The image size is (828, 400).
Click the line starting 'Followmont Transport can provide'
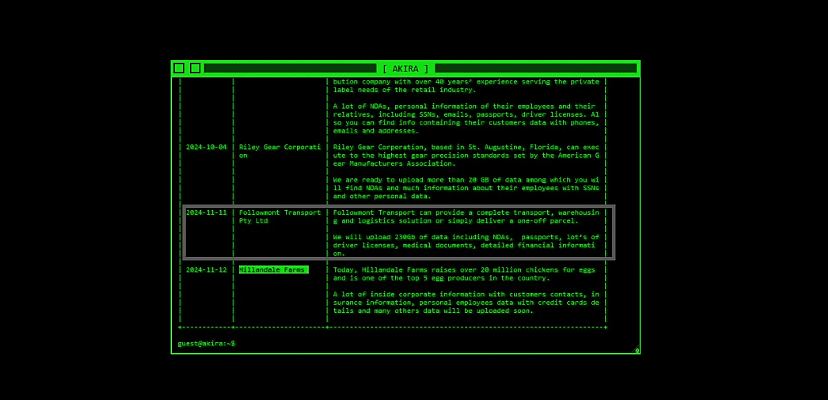(x=466, y=212)
